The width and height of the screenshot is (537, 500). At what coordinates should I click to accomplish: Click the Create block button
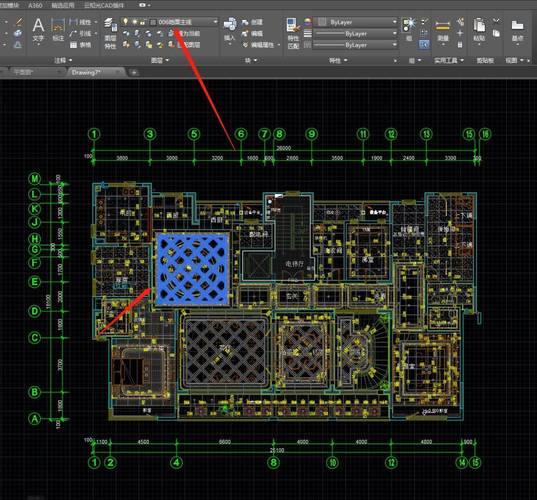252,22
